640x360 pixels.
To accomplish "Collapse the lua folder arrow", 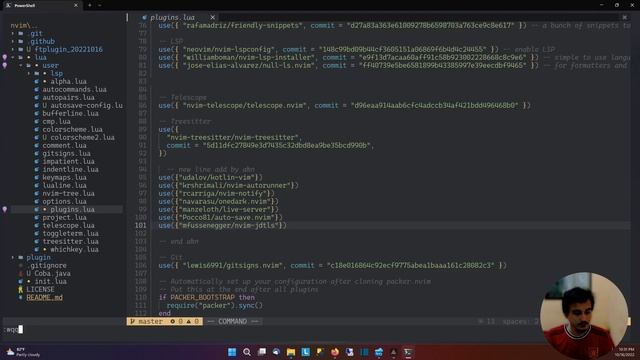I will pyautogui.click(x=13, y=58).
